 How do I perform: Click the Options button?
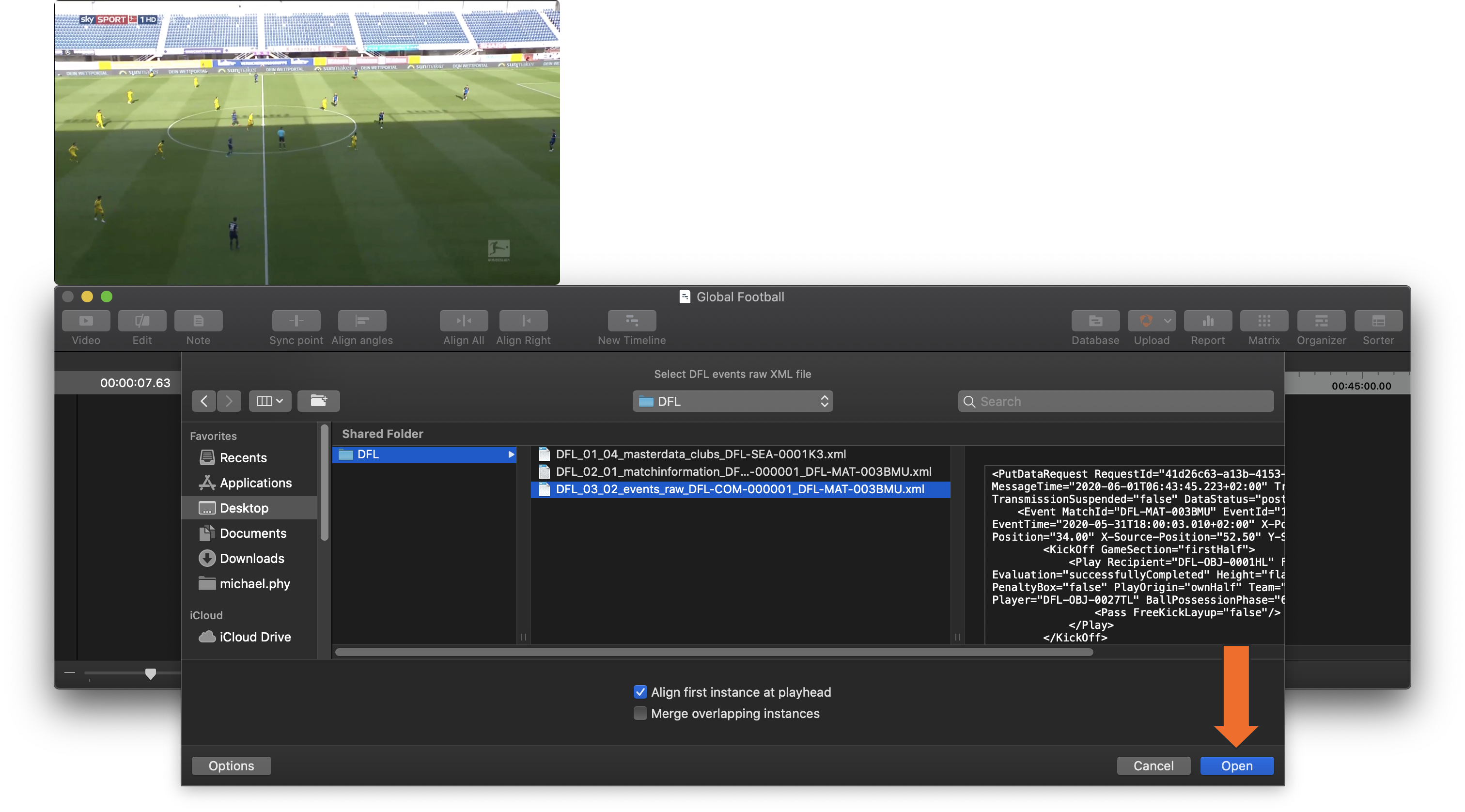tap(231, 765)
